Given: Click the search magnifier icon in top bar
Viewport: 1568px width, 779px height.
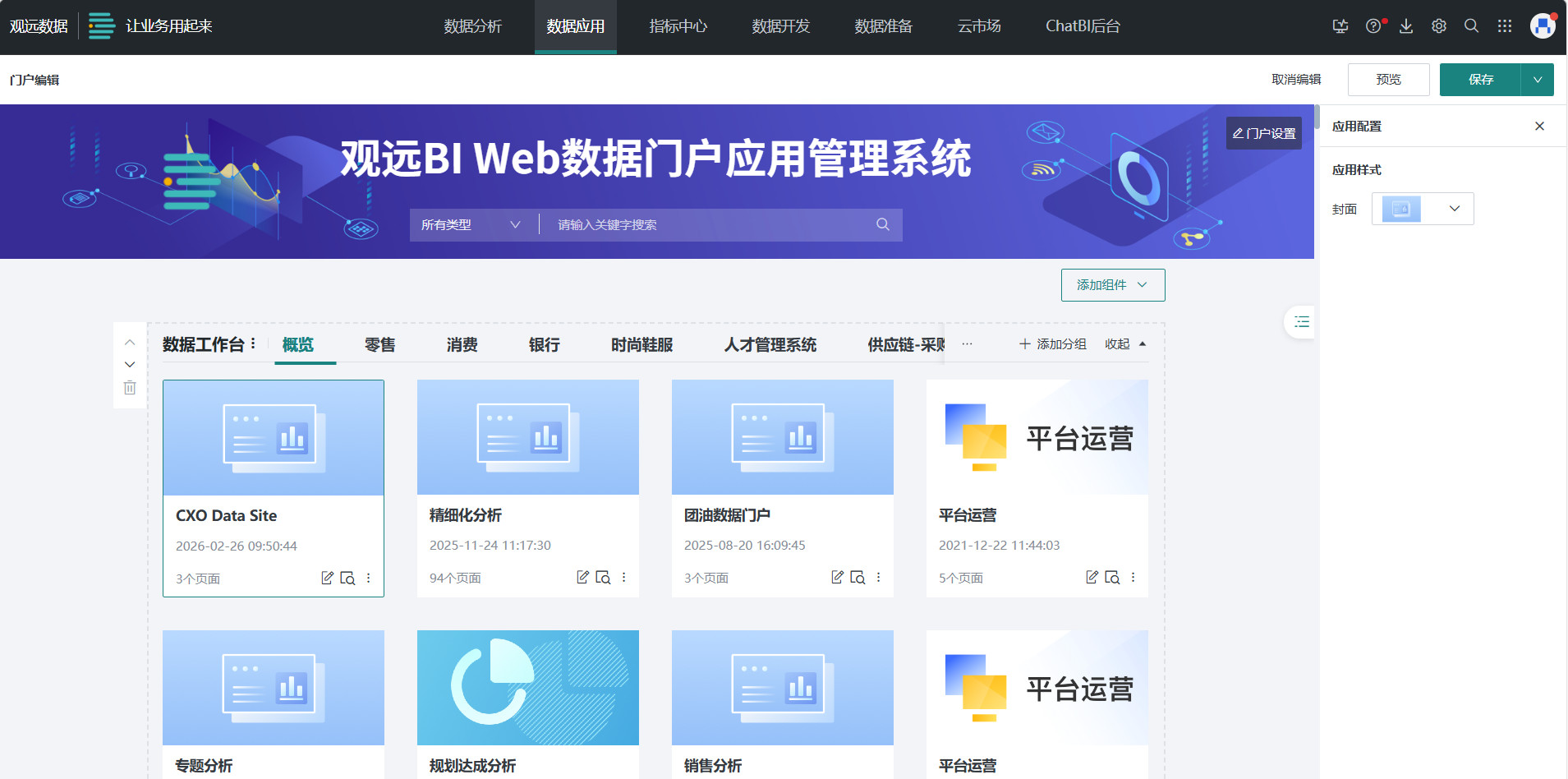Looking at the screenshot, I should pos(1471,25).
